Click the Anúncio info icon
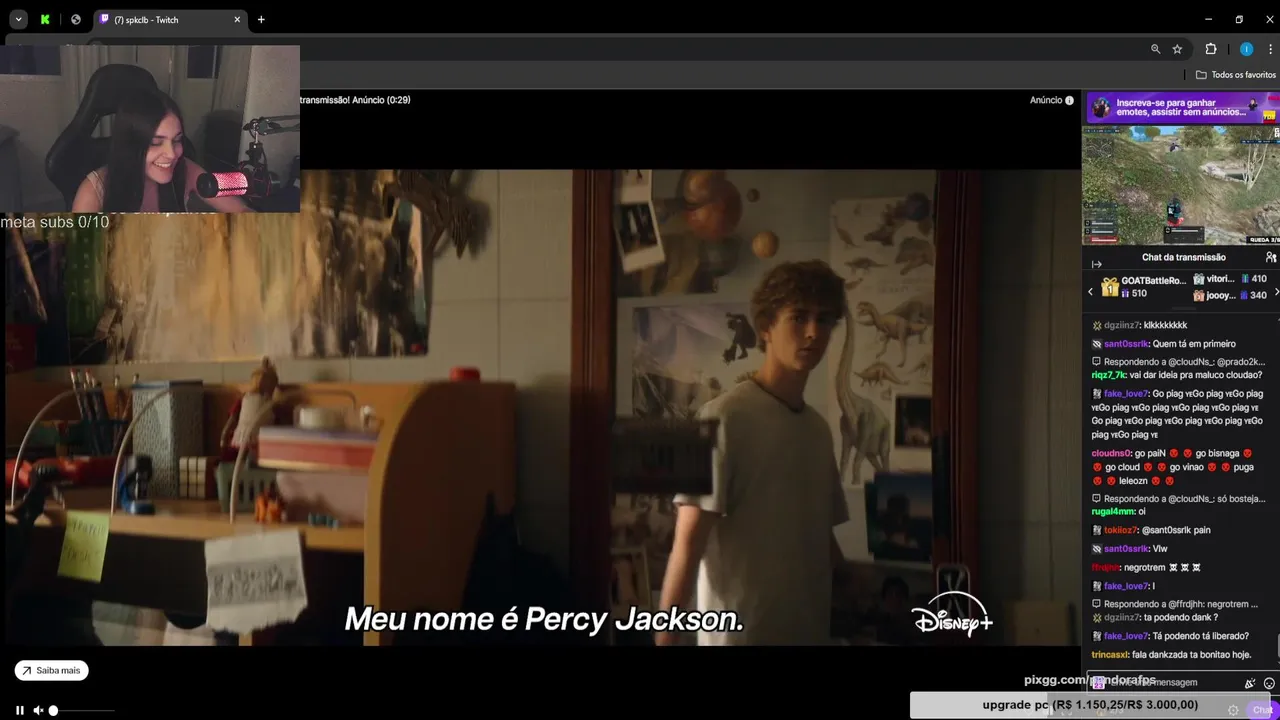The width and height of the screenshot is (1280, 720). pyautogui.click(x=1069, y=100)
